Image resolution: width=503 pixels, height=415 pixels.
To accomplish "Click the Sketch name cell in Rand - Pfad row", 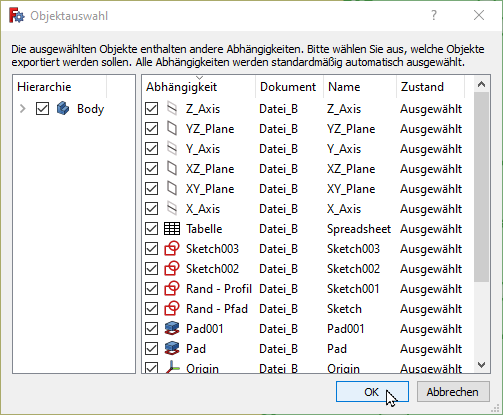I will click(344, 309).
